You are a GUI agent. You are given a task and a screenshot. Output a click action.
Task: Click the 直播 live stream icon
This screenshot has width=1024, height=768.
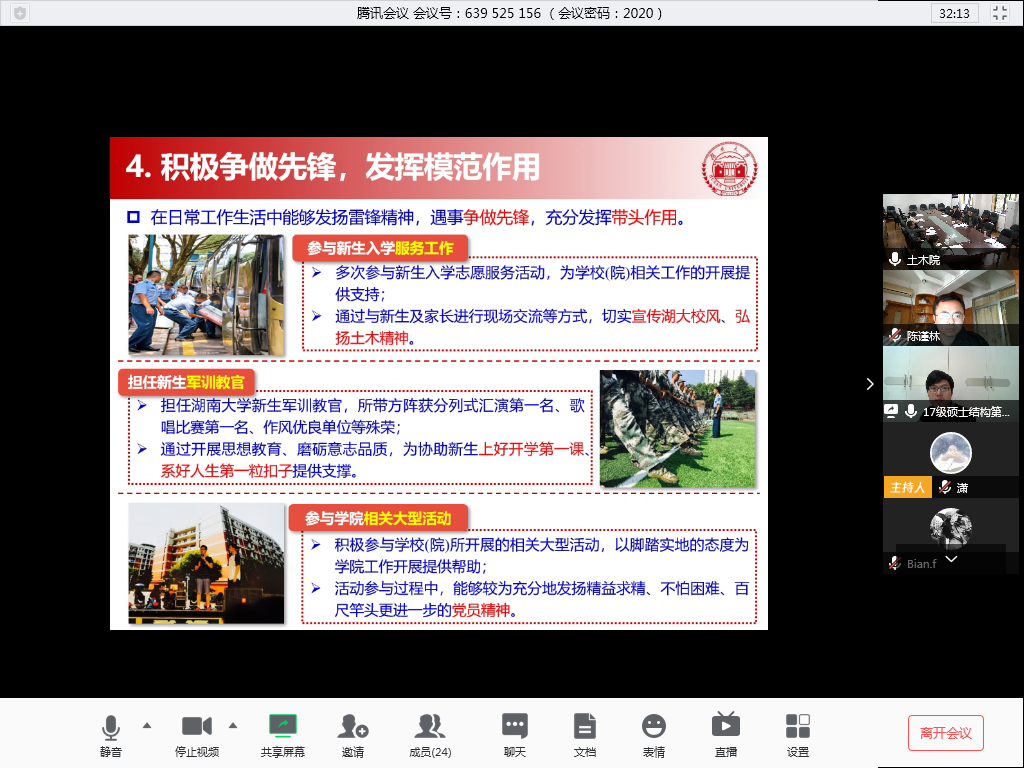click(x=725, y=733)
